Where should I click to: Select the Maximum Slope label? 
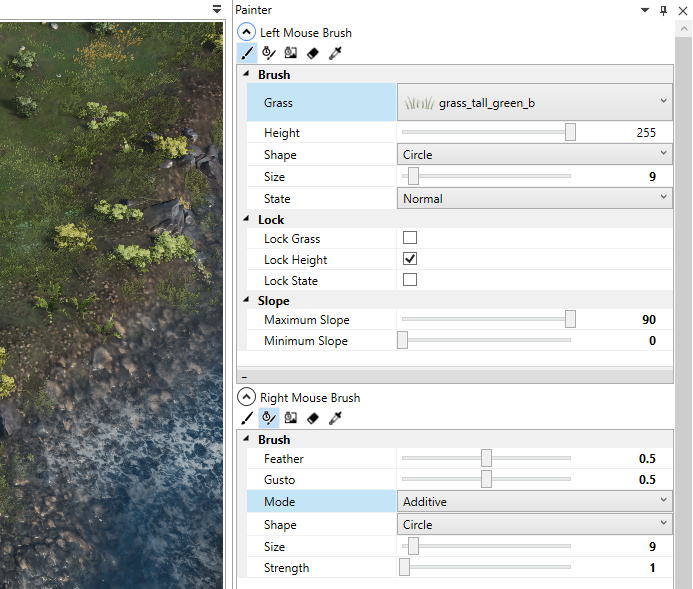[x=307, y=320]
